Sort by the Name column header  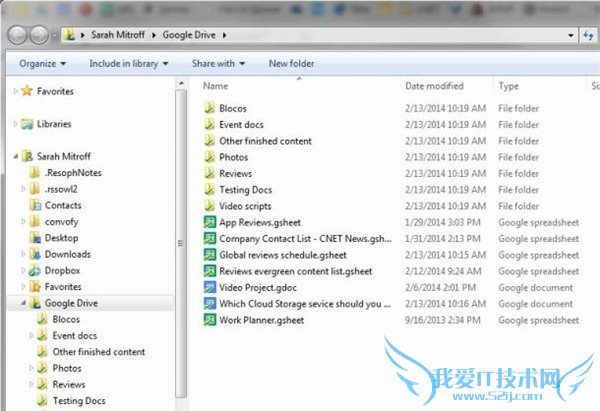coord(215,86)
